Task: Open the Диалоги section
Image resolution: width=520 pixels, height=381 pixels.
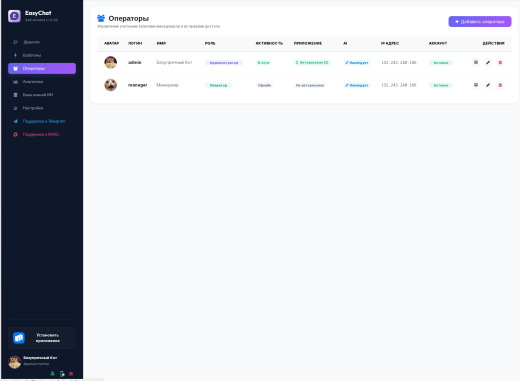Action: [x=42, y=42]
